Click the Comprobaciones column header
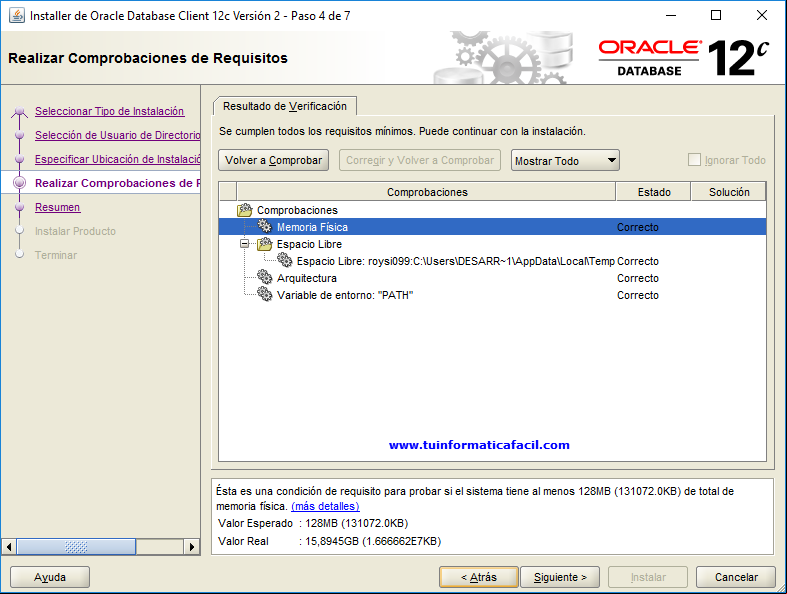The width and height of the screenshot is (787, 594). point(427,192)
